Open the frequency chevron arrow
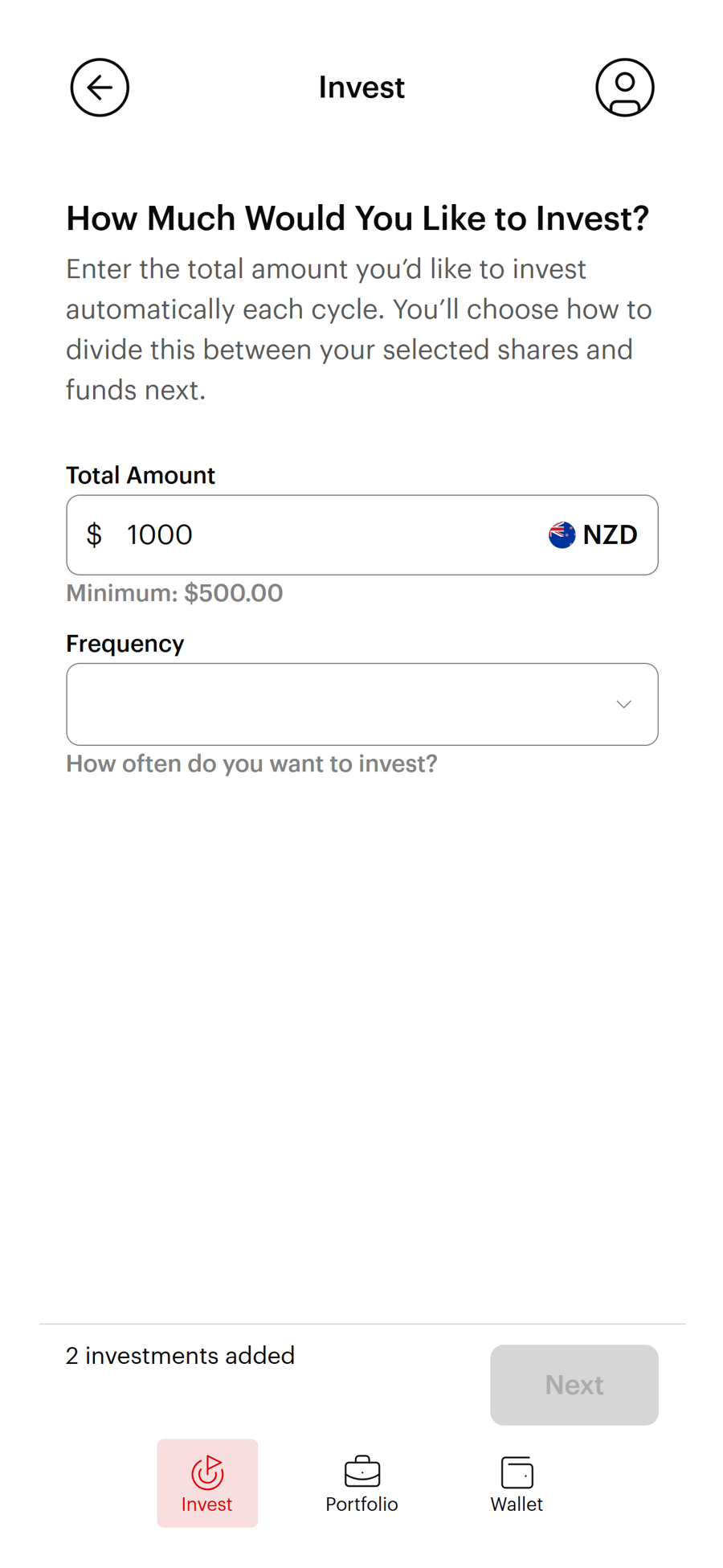723x1568 pixels. [x=623, y=703]
